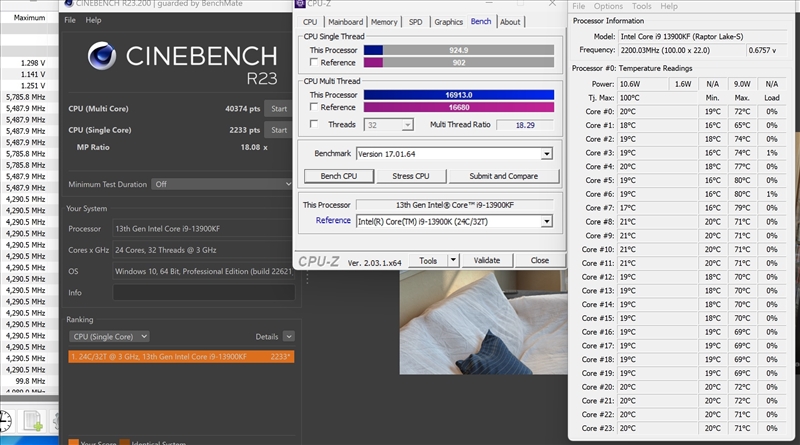Image resolution: width=800 pixels, height=445 pixels.
Task: Click the Close button in CPU-Z
Action: click(x=539, y=260)
